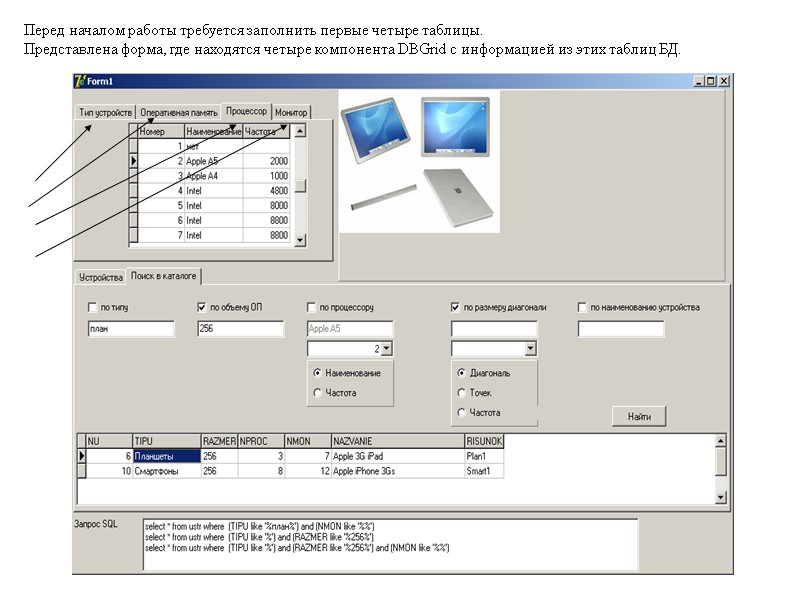Expand the empty diagonal combo box
The width and height of the screenshot is (800, 600).
531,349
